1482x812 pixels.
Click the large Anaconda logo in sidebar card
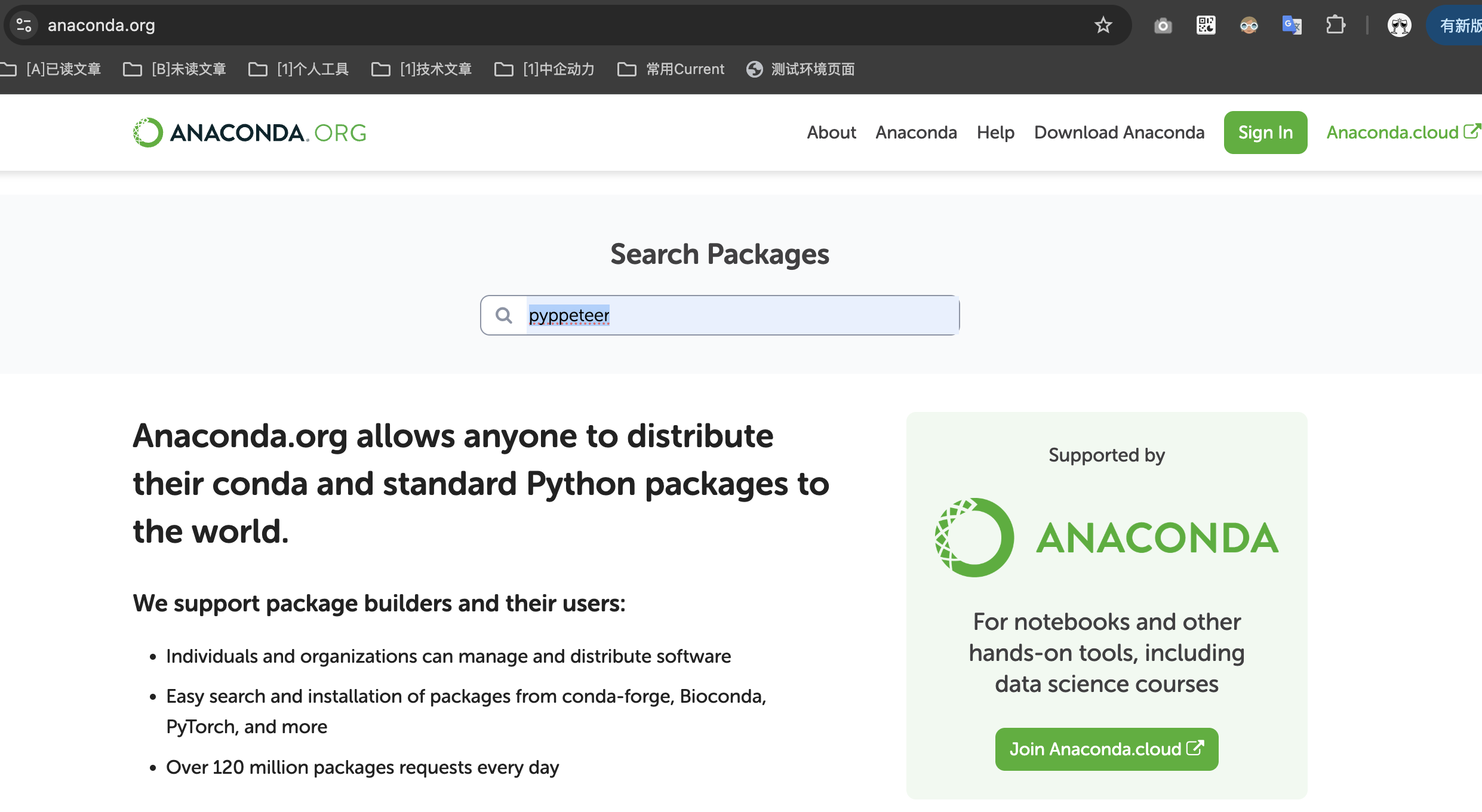(1106, 537)
